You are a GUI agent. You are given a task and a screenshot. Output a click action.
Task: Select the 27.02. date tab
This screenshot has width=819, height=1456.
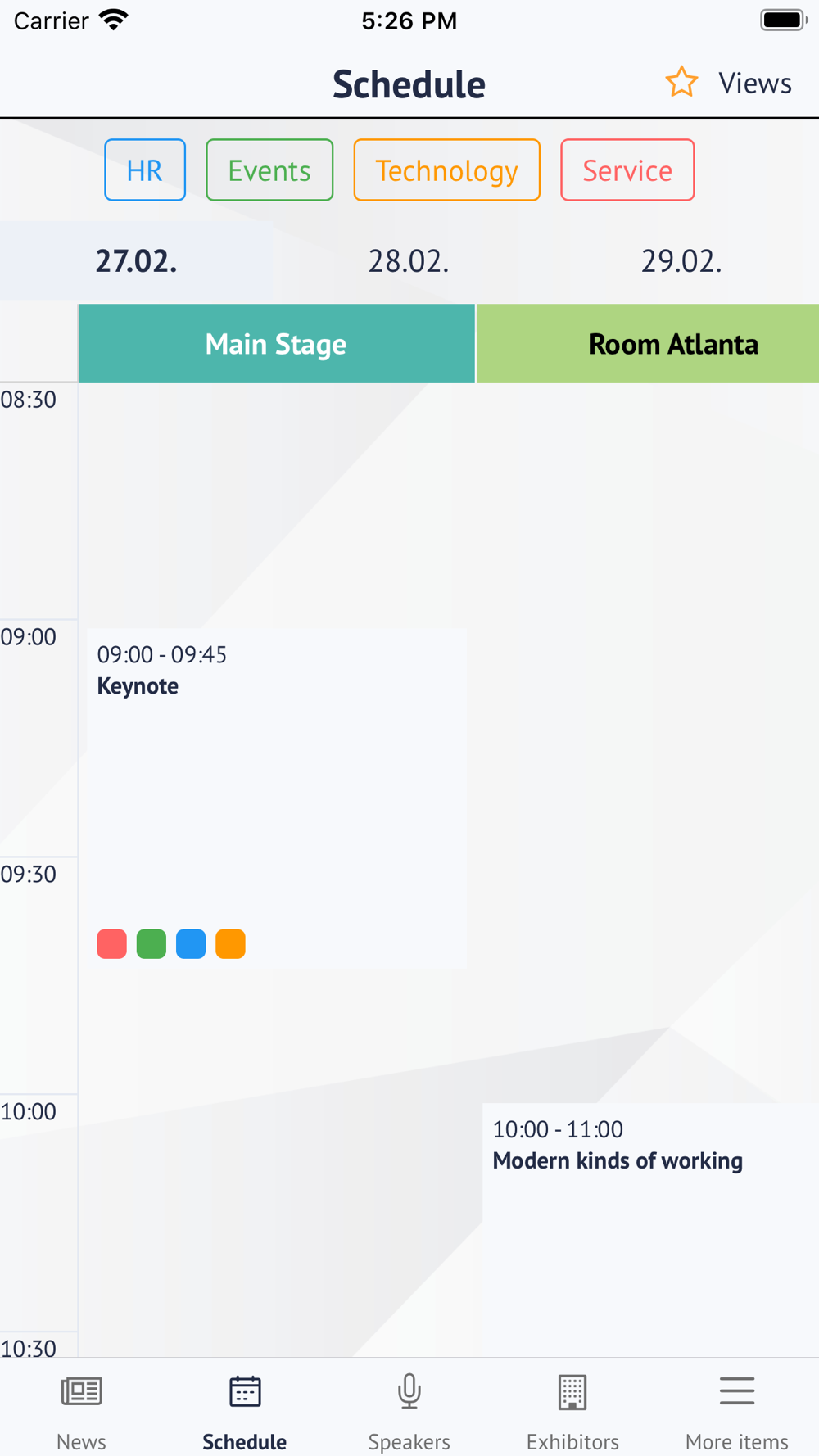point(136,261)
